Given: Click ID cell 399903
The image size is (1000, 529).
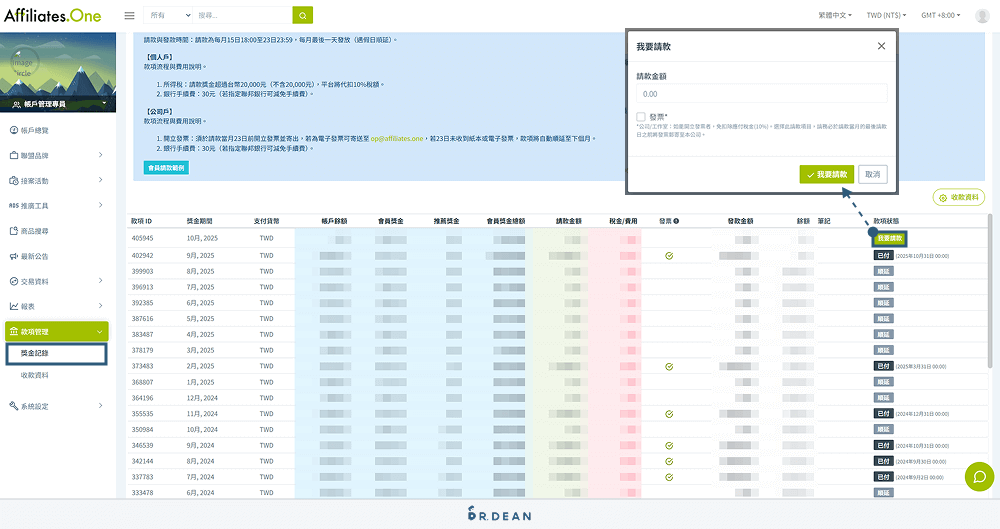Looking at the screenshot, I should (142, 271).
